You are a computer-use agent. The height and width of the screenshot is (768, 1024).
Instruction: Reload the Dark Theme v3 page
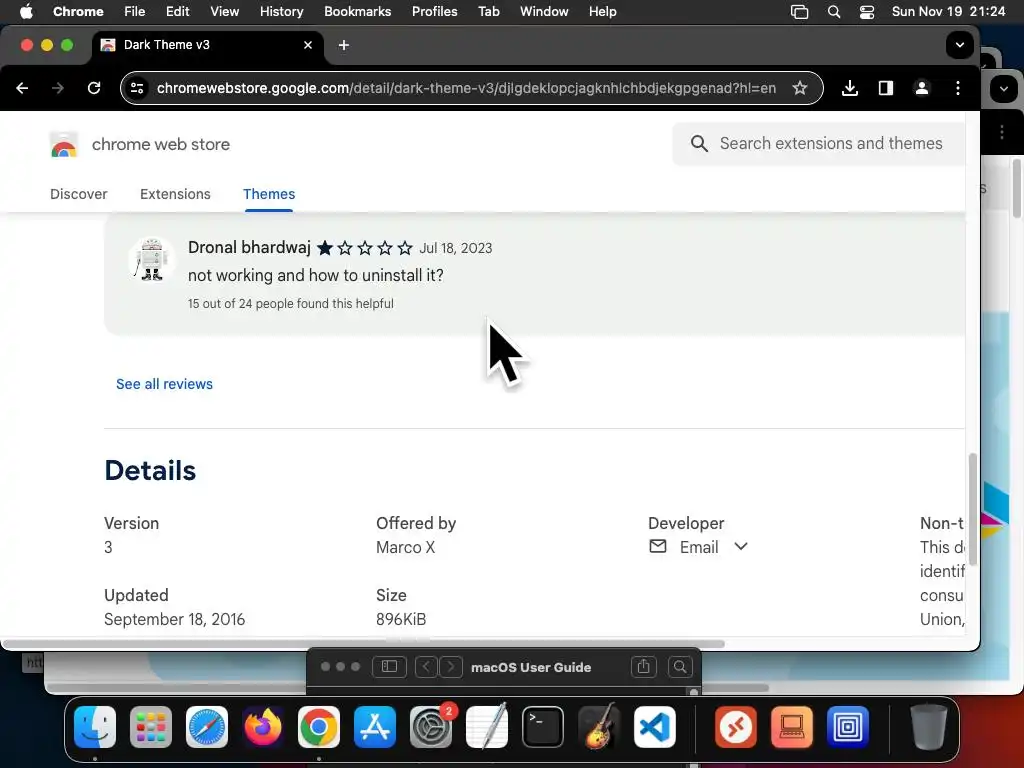point(94,88)
